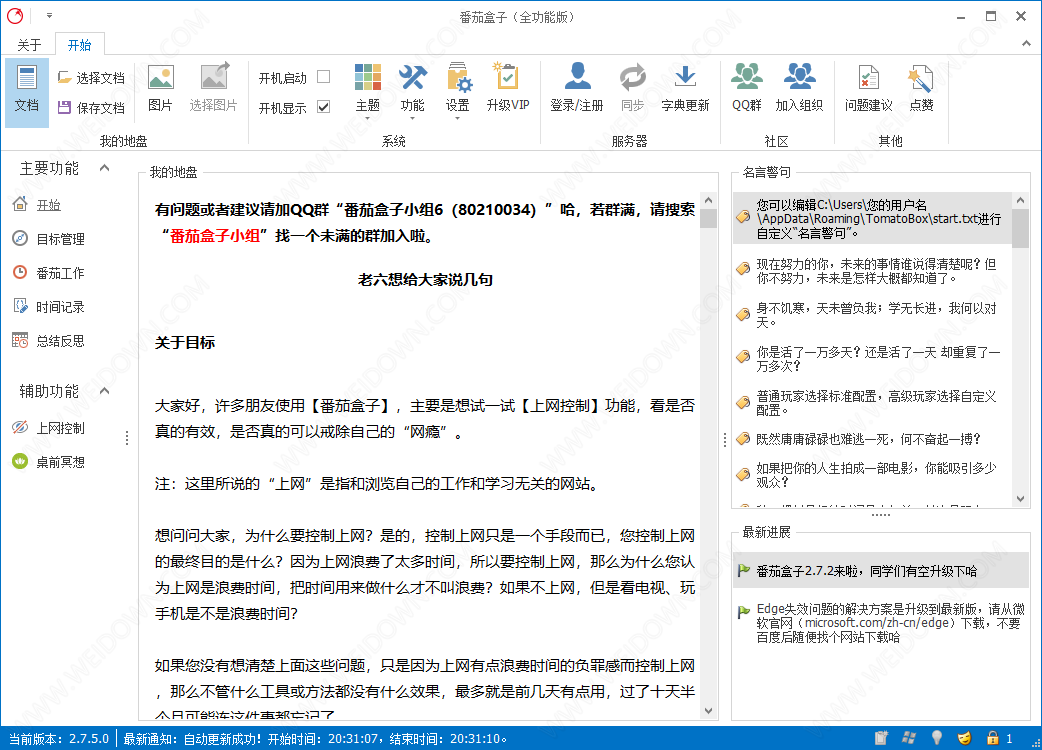Click the smiling mask icon in status bar
This screenshot has height=750, width=1042.
coord(964,737)
